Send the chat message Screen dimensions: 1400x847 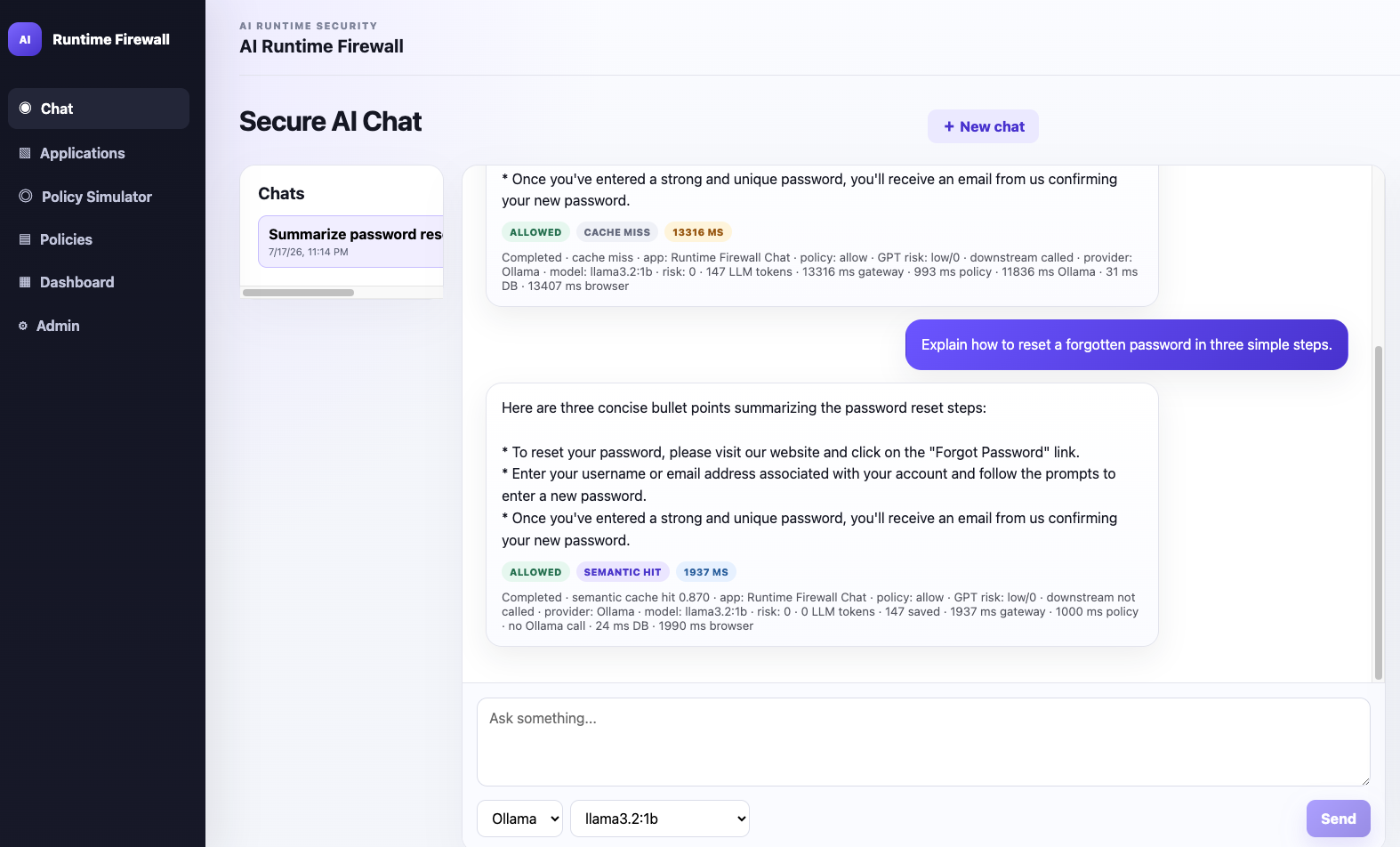point(1338,819)
